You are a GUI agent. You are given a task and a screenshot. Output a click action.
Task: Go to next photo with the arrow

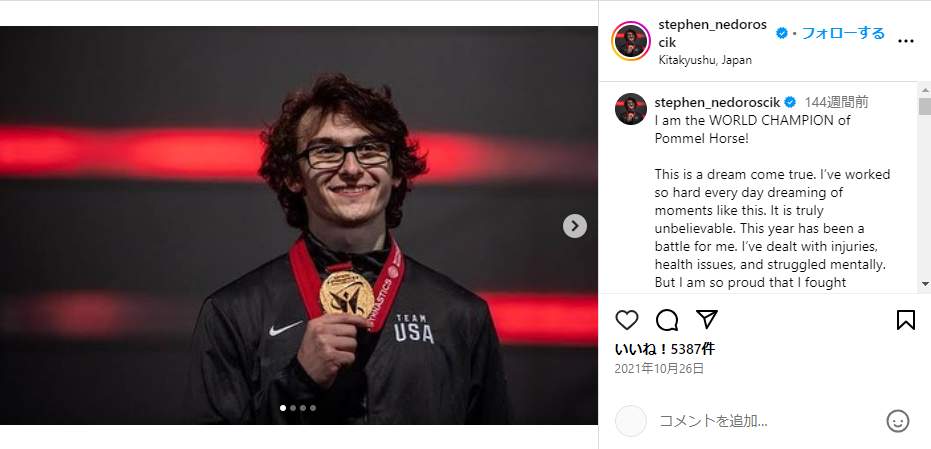pos(574,226)
